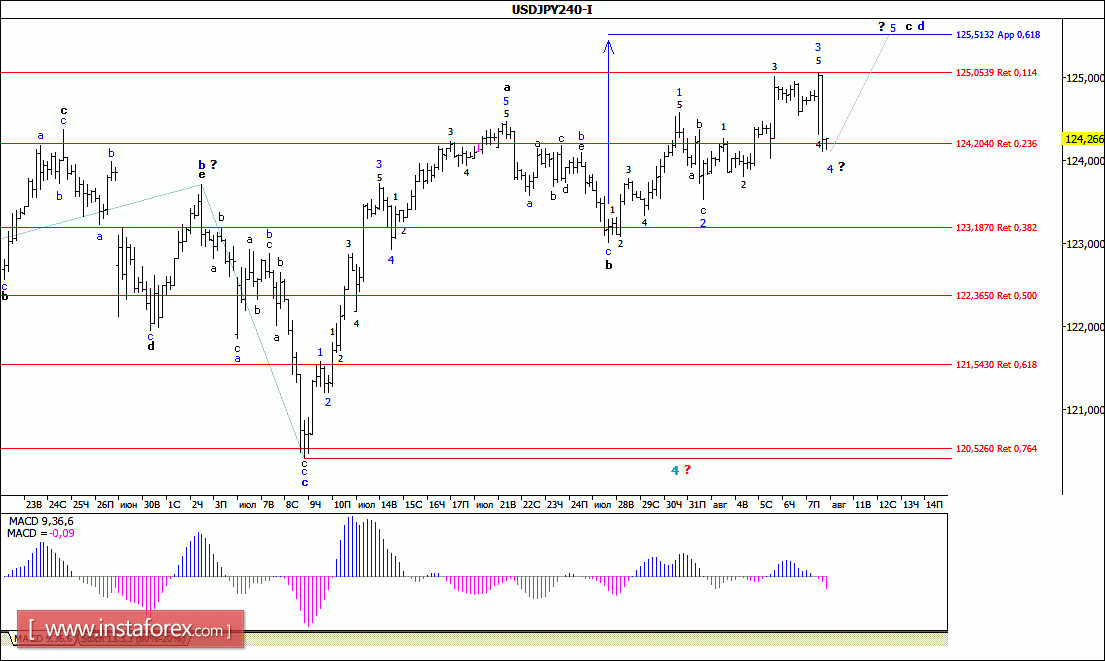Select the 121,5430 Ret 0,618 level label
The image size is (1105, 661).
click(996, 365)
